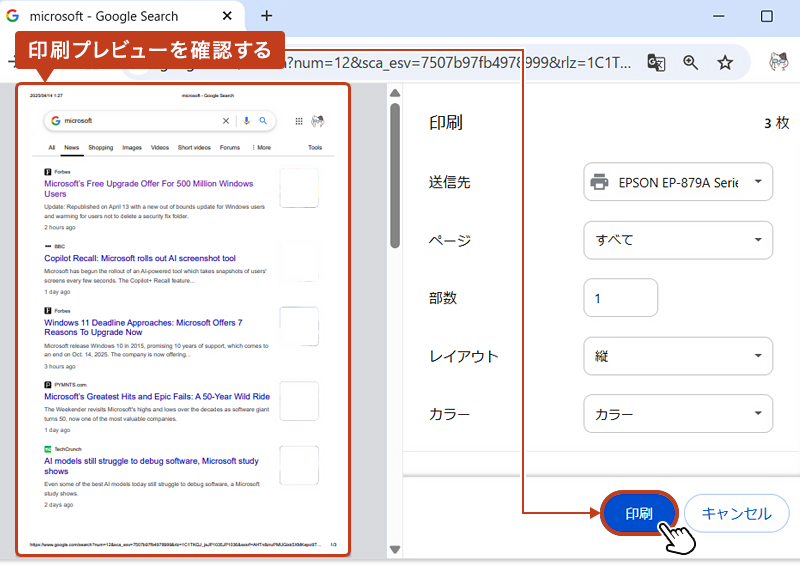Screen dimensions: 800x567
Task: Click the blue 印刷 print button
Action: pos(639,513)
